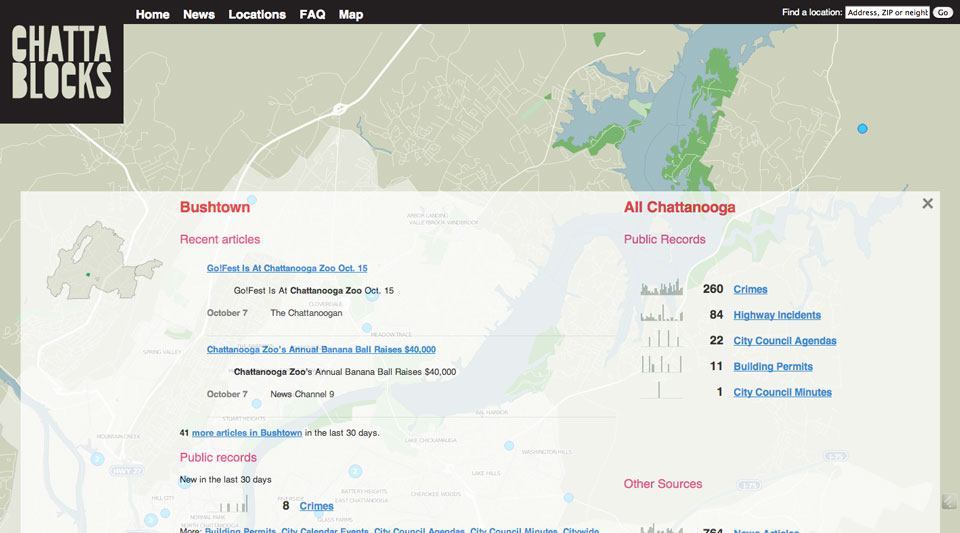Open Go!Fest Is At Chattanooga Zoo article link
This screenshot has height=533, width=960.
287,268
